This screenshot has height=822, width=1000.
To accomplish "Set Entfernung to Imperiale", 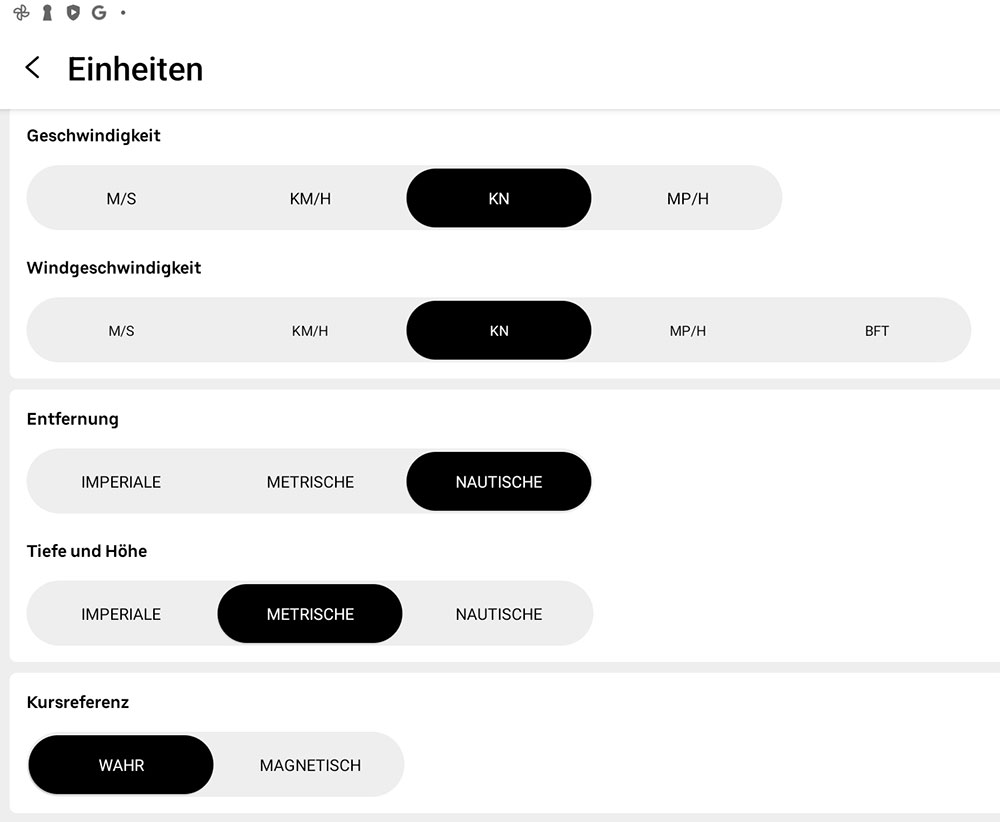I will [x=121, y=482].
